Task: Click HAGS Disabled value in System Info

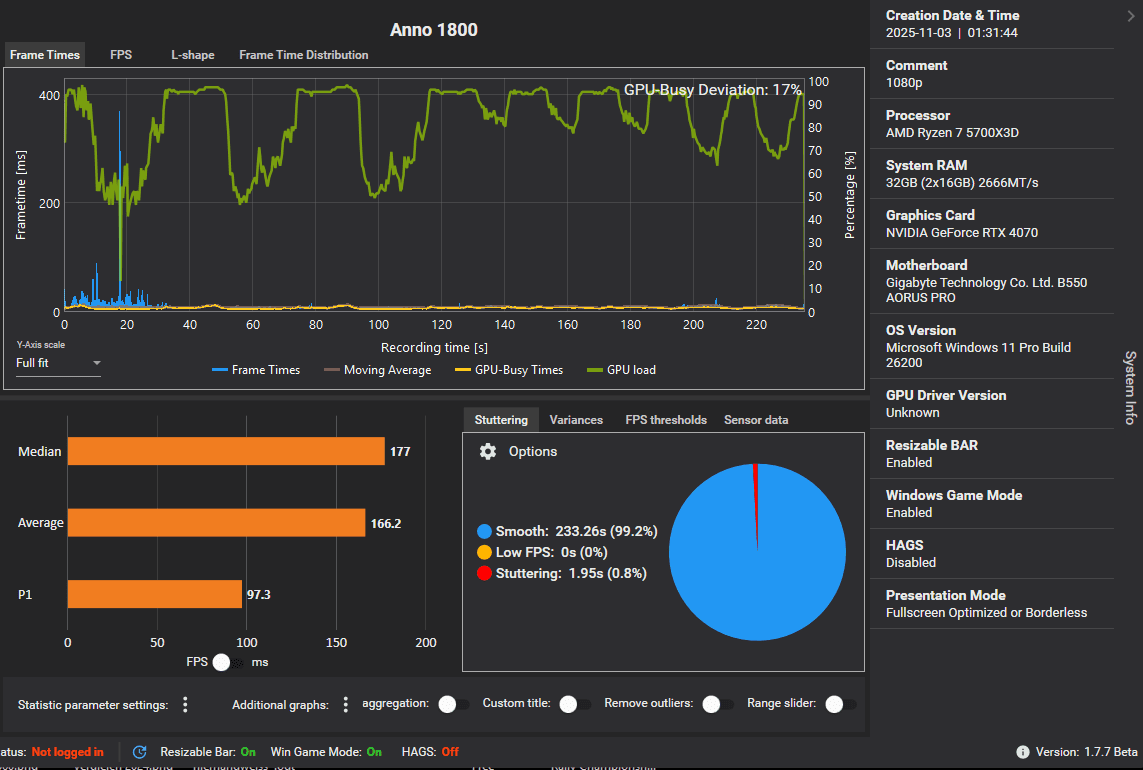Action: 910,562
